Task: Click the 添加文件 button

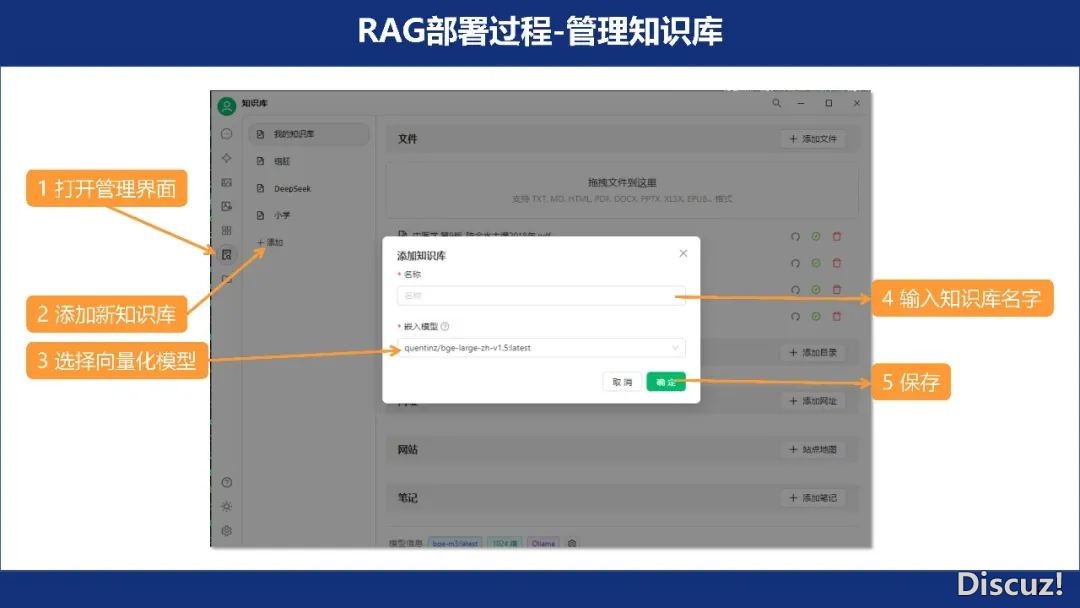Action: click(x=813, y=139)
